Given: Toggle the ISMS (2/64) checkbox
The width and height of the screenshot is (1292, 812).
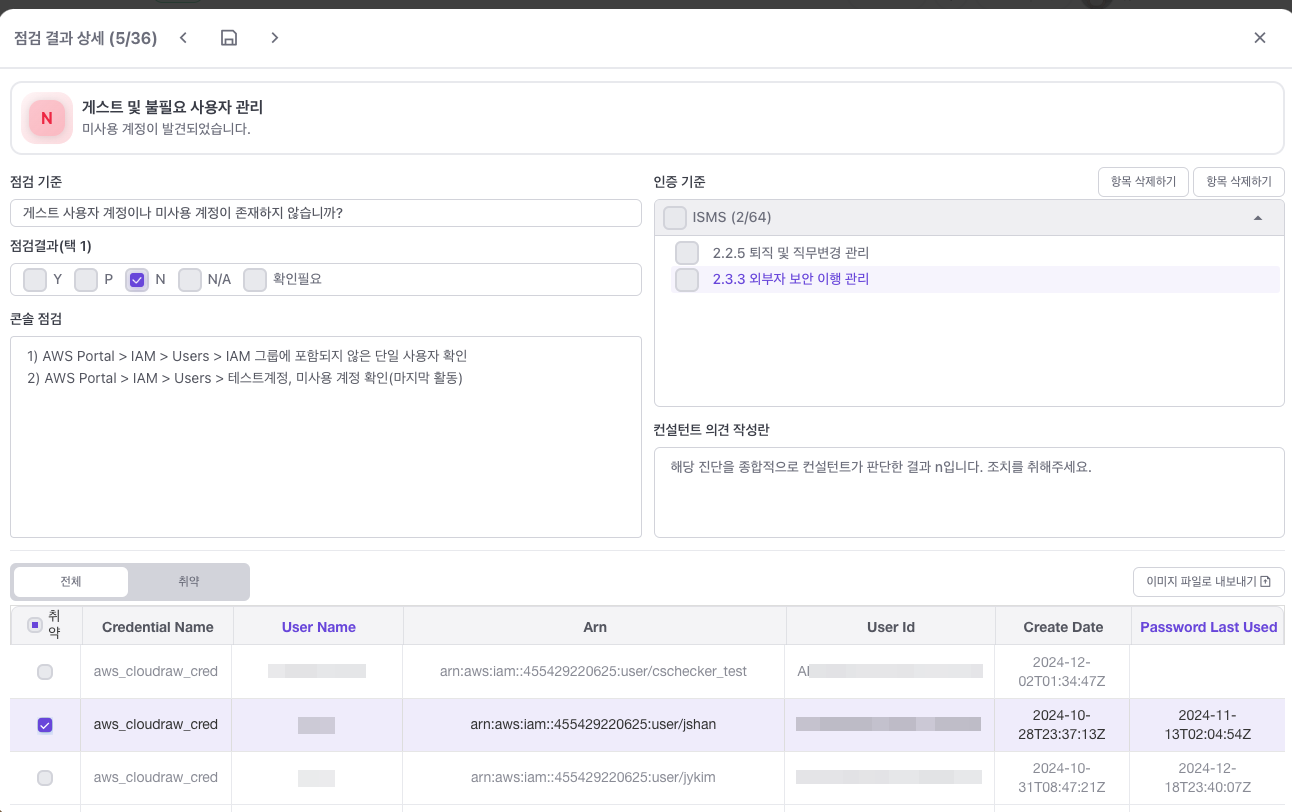Looking at the screenshot, I should point(675,218).
